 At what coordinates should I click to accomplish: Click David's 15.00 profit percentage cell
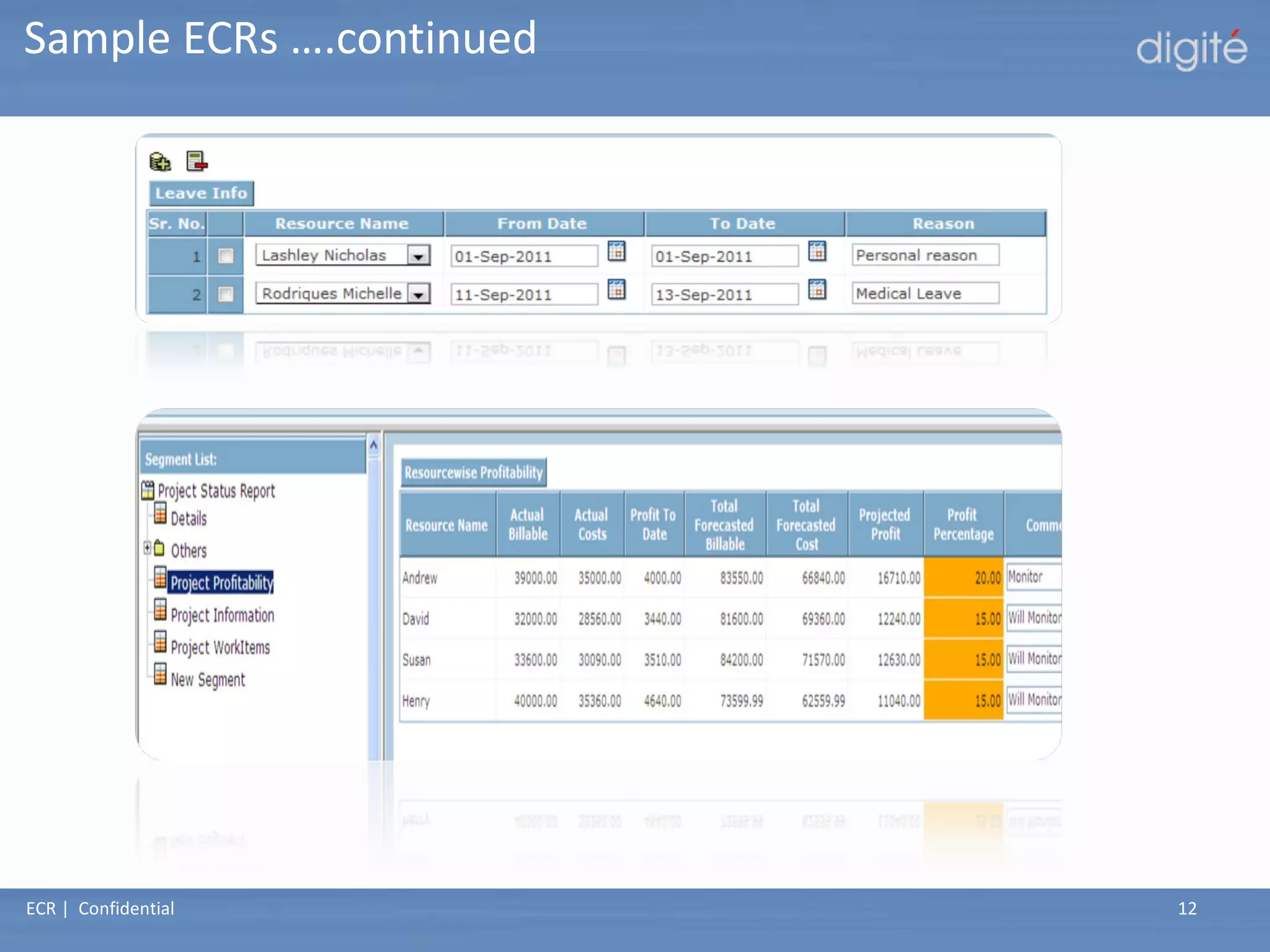click(963, 619)
